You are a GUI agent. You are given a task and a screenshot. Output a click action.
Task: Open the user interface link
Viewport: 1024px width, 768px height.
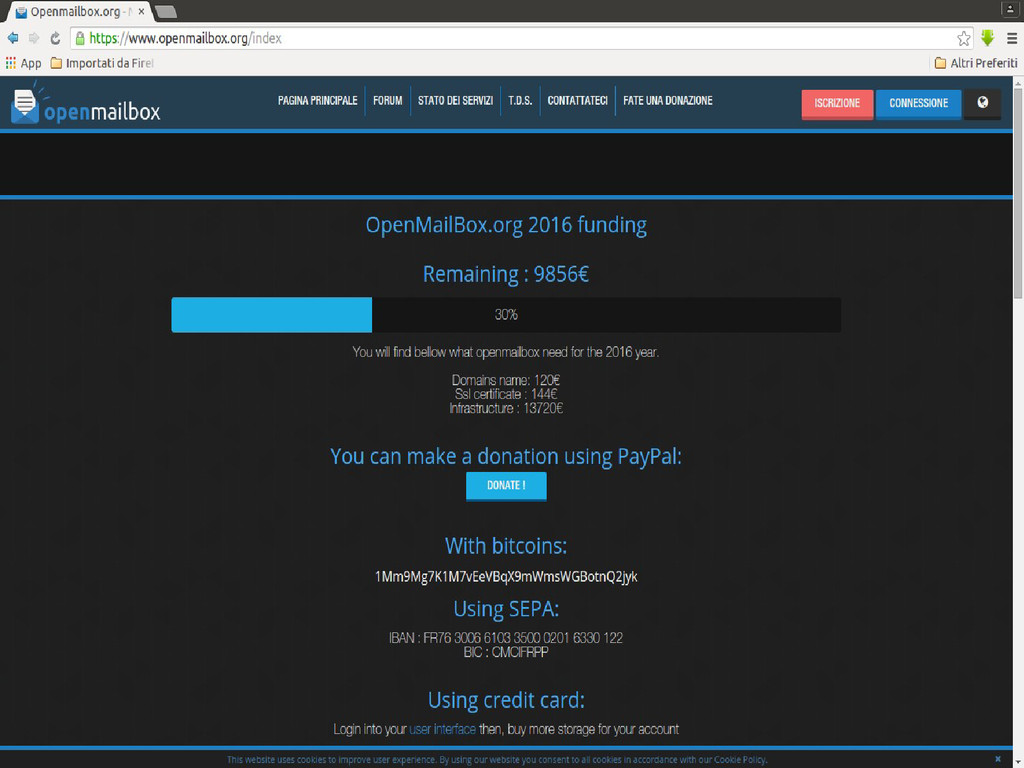[442, 729]
